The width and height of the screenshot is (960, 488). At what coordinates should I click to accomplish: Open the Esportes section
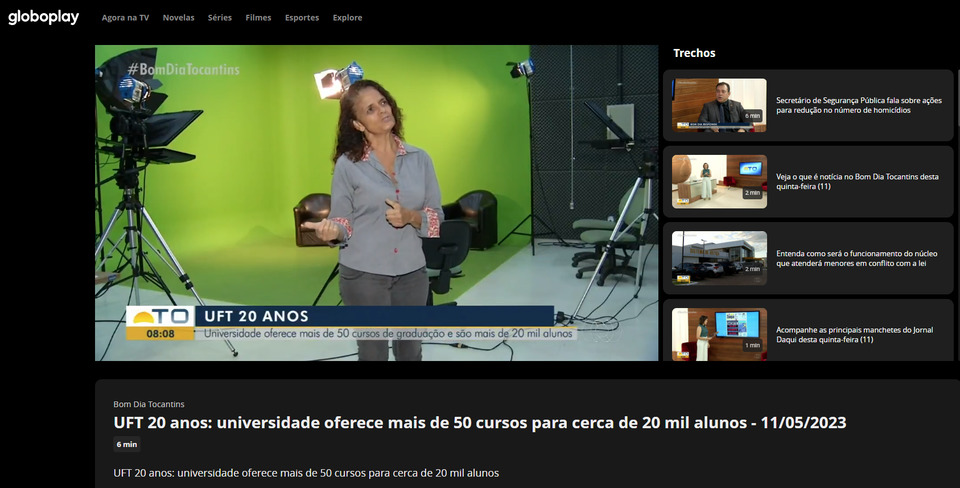302,18
